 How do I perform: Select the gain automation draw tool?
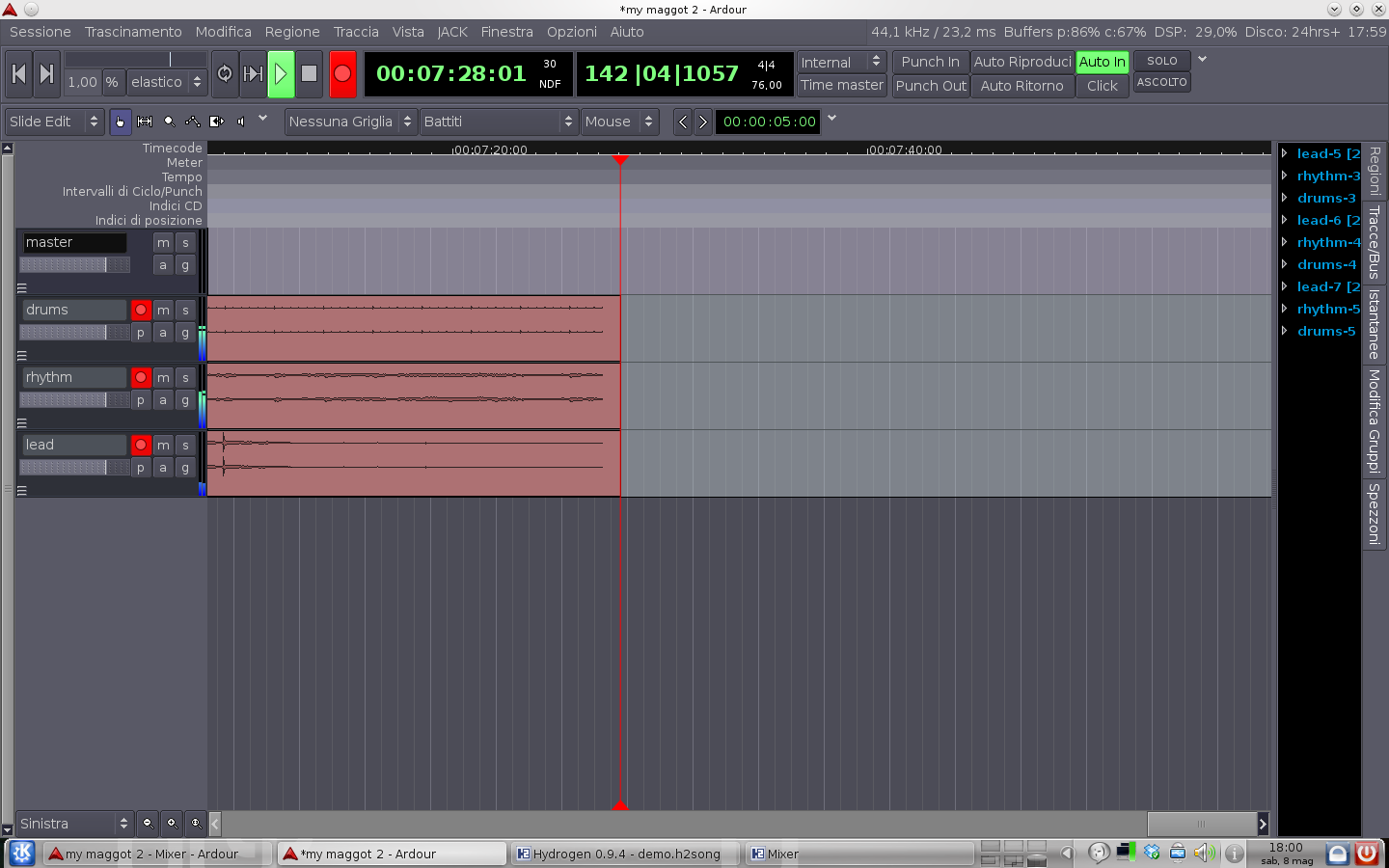[193, 122]
